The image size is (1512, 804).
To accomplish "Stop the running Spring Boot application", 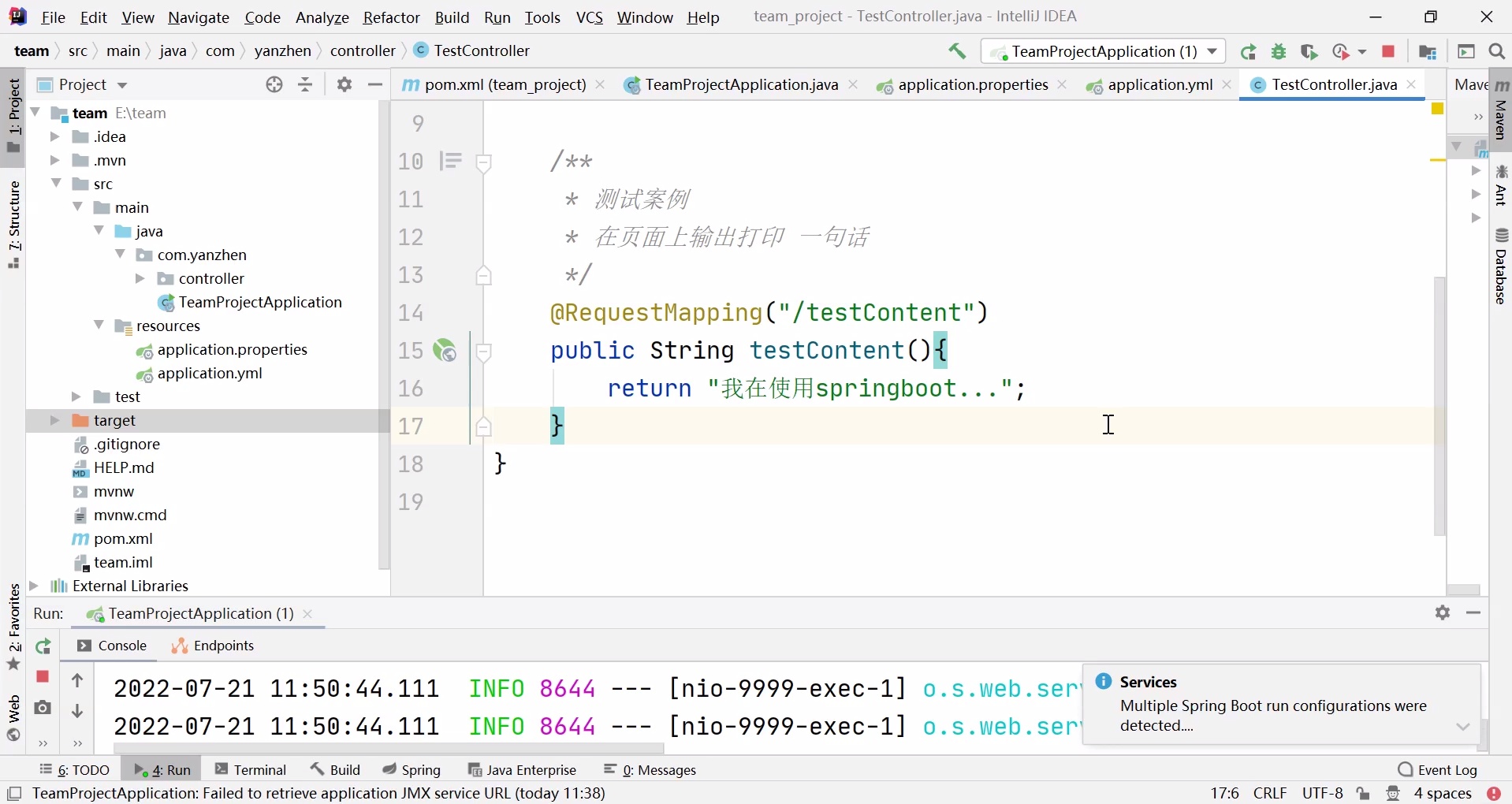I will [x=1389, y=52].
